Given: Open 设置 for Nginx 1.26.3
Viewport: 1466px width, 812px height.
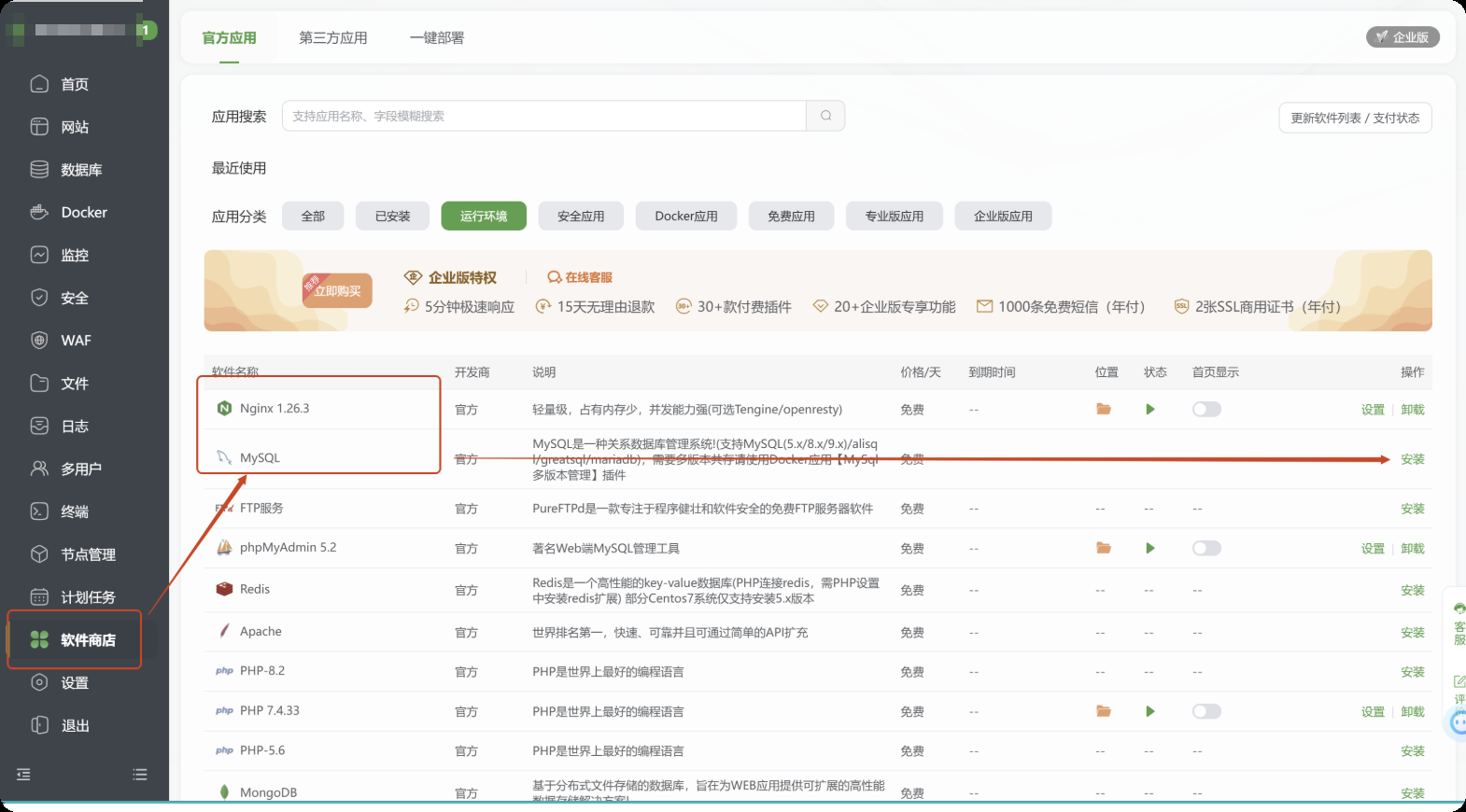Looking at the screenshot, I should tap(1372, 410).
